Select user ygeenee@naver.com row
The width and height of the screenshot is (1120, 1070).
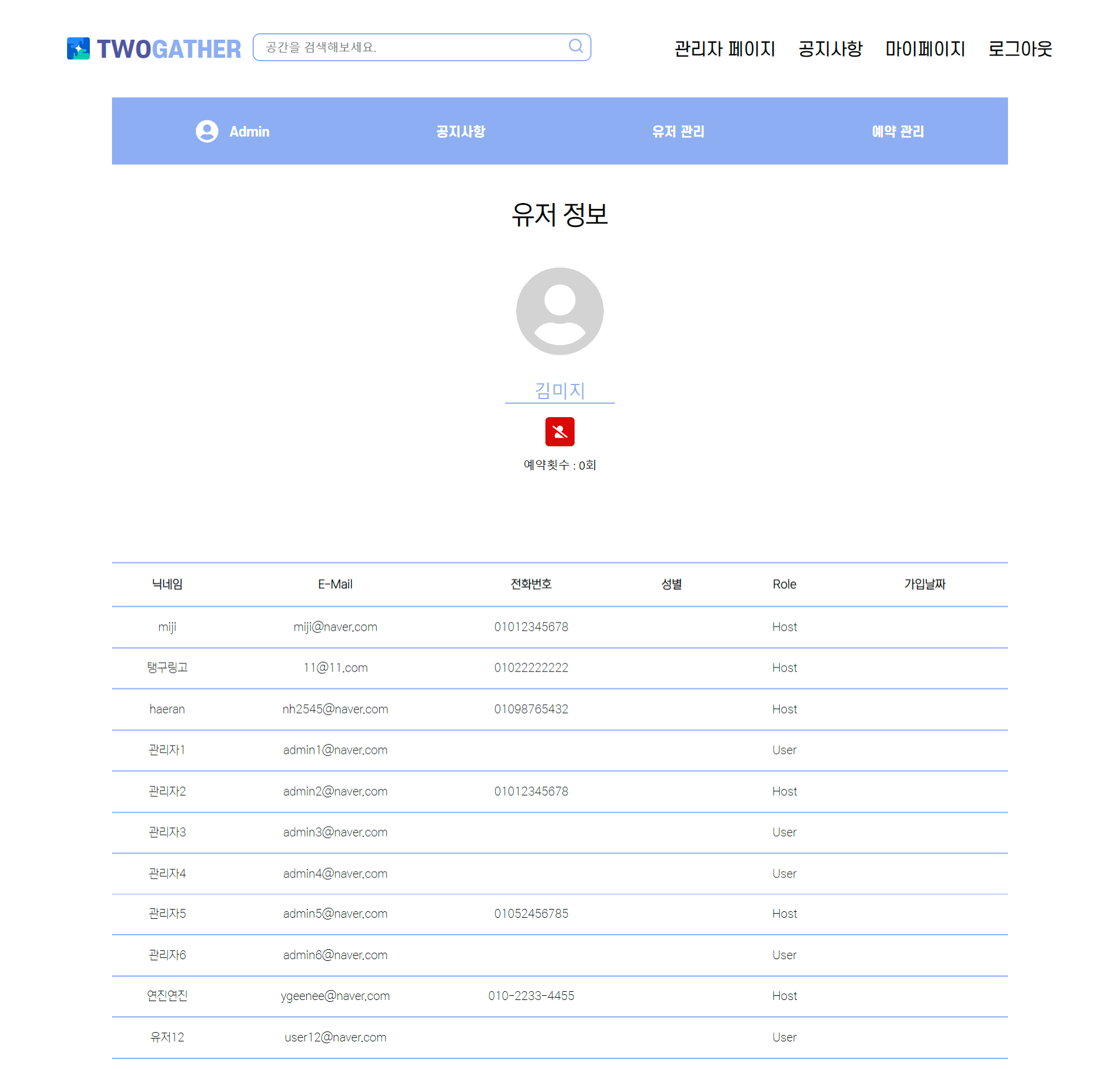click(335, 996)
